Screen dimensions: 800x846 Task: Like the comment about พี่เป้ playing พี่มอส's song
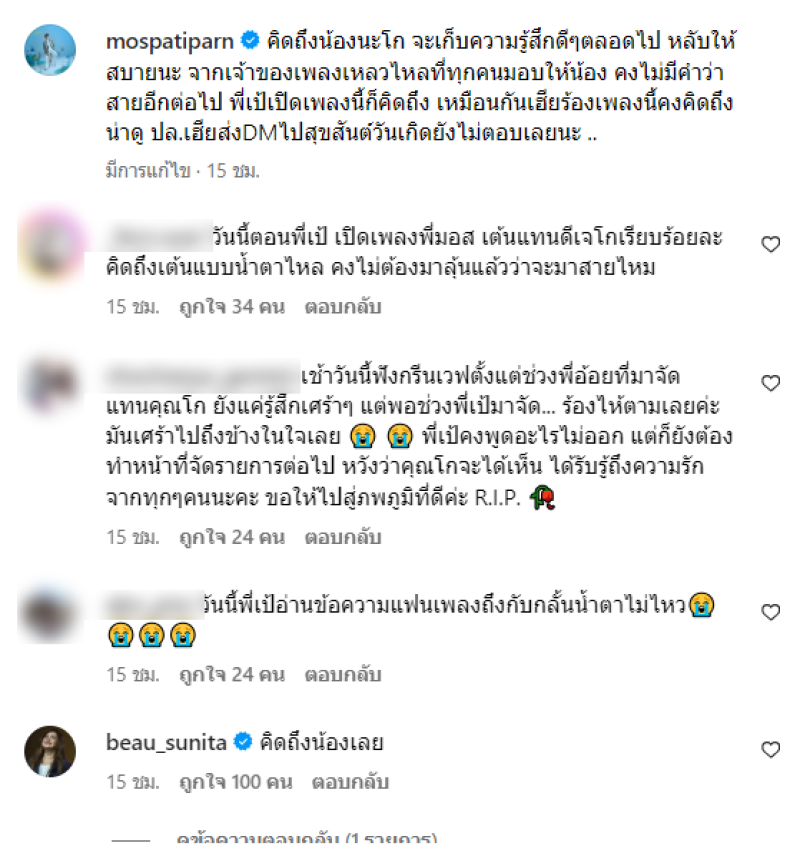[x=770, y=244]
